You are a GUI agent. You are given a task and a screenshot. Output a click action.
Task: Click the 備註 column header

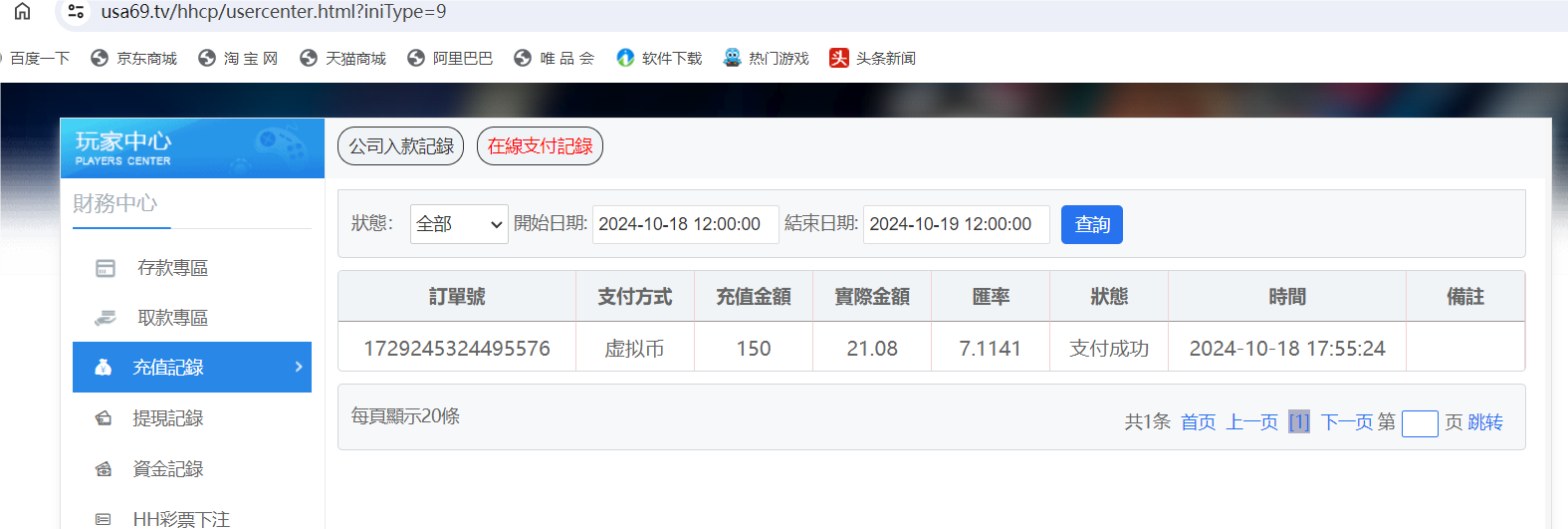pos(1465,297)
